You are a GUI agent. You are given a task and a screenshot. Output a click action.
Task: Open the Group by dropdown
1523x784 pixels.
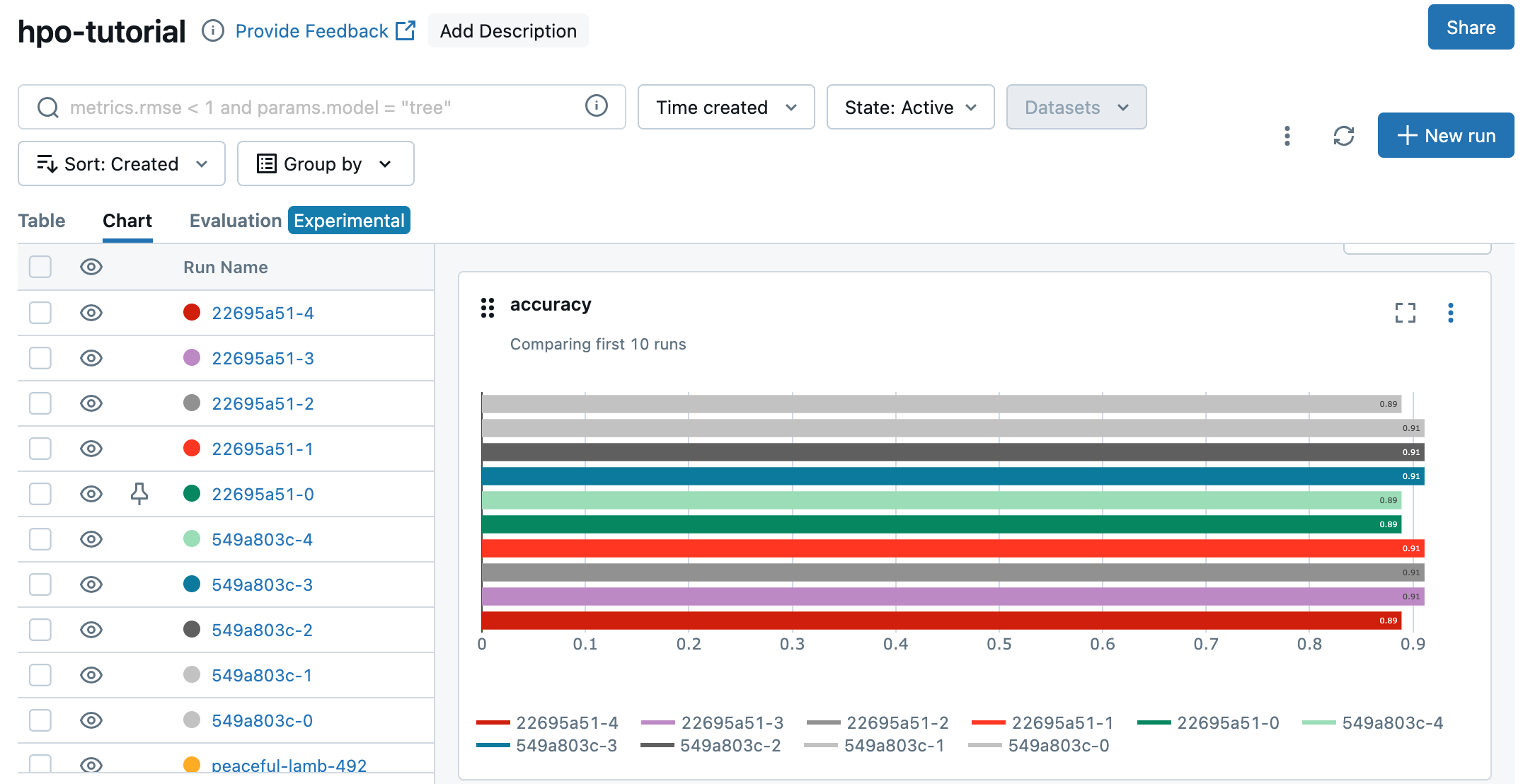(325, 164)
